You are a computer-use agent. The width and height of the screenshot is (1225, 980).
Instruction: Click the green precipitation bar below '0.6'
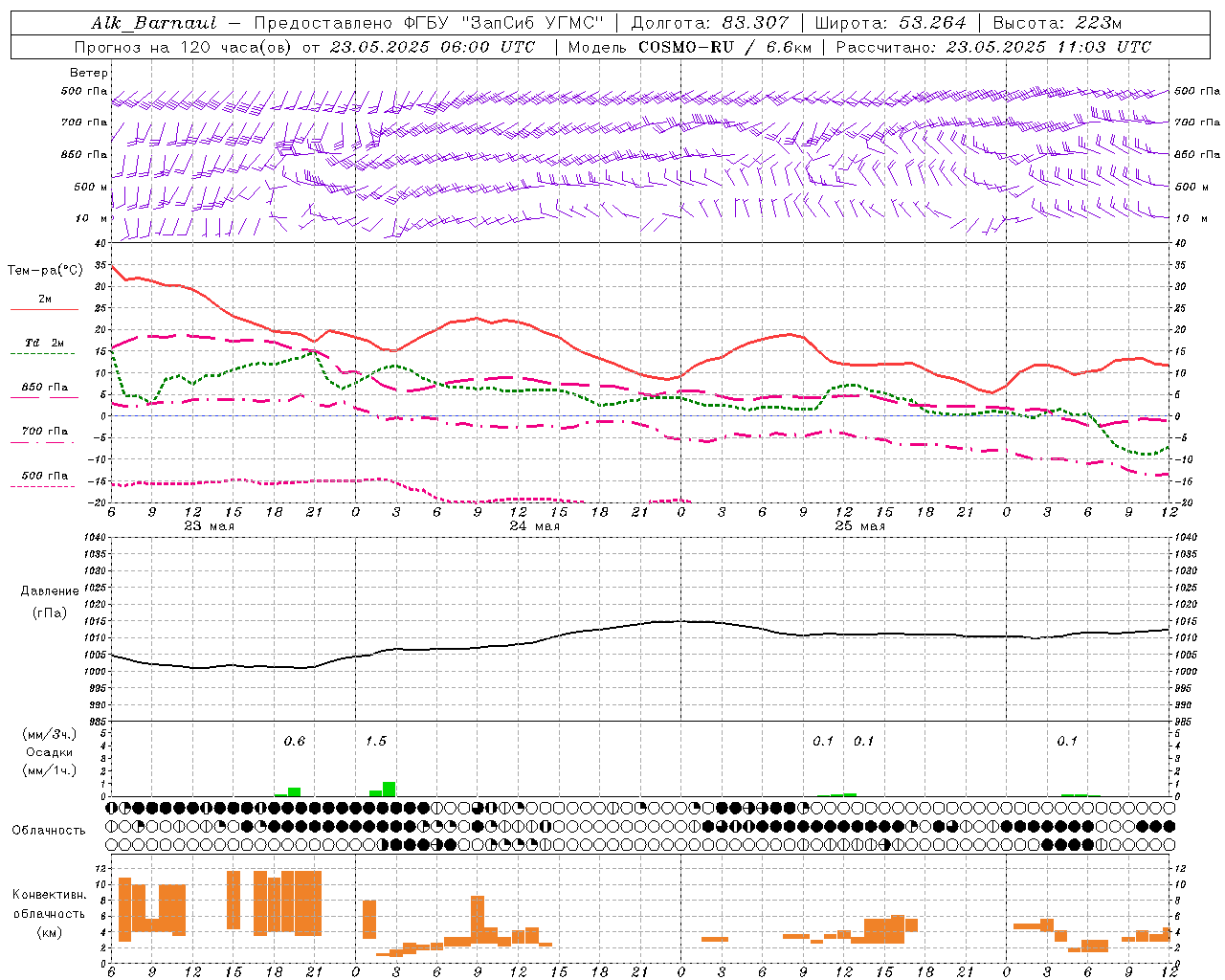pyautogui.click(x=294, y=791)
